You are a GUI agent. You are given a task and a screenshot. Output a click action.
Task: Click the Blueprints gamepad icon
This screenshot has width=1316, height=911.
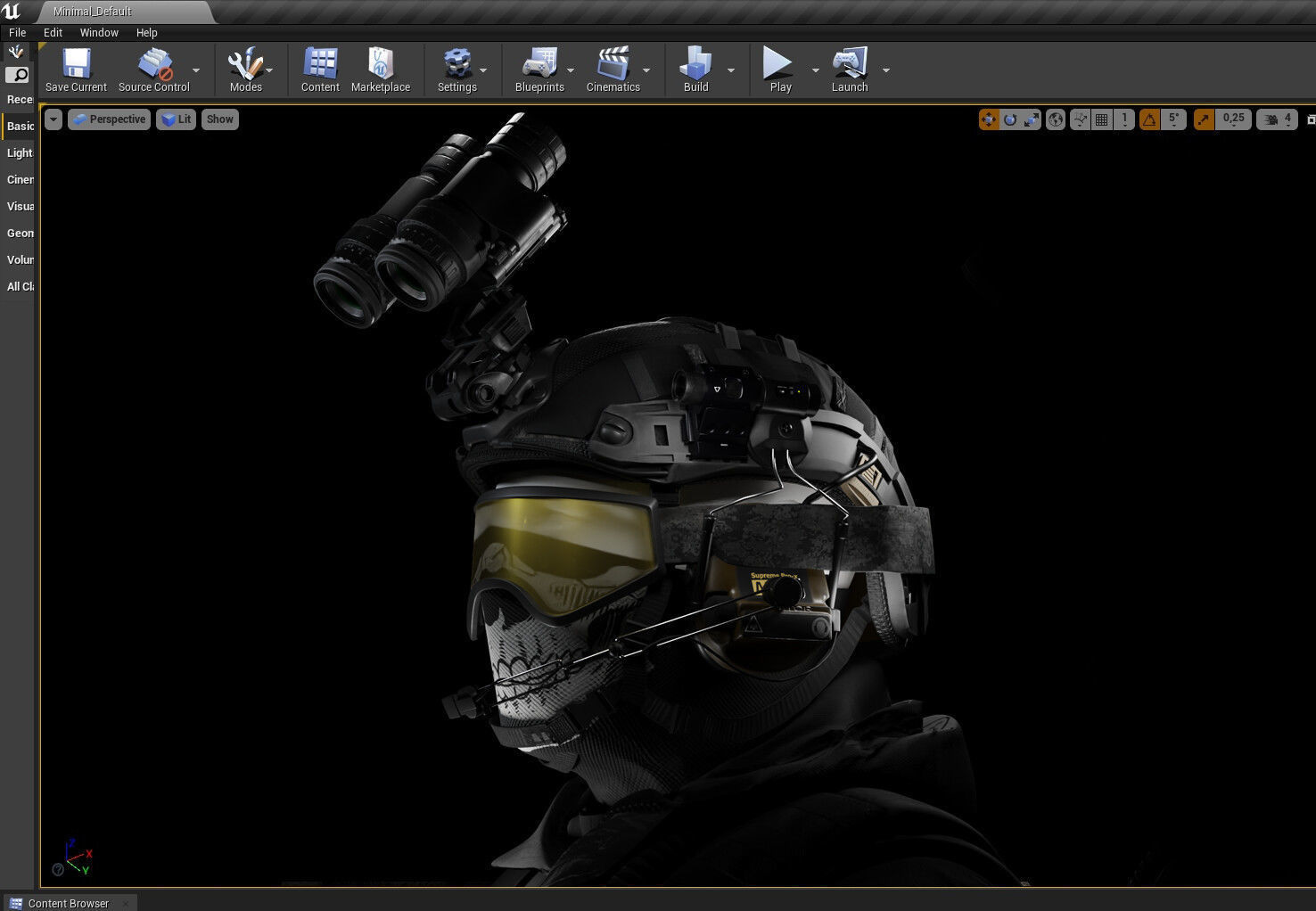(539, 63)
